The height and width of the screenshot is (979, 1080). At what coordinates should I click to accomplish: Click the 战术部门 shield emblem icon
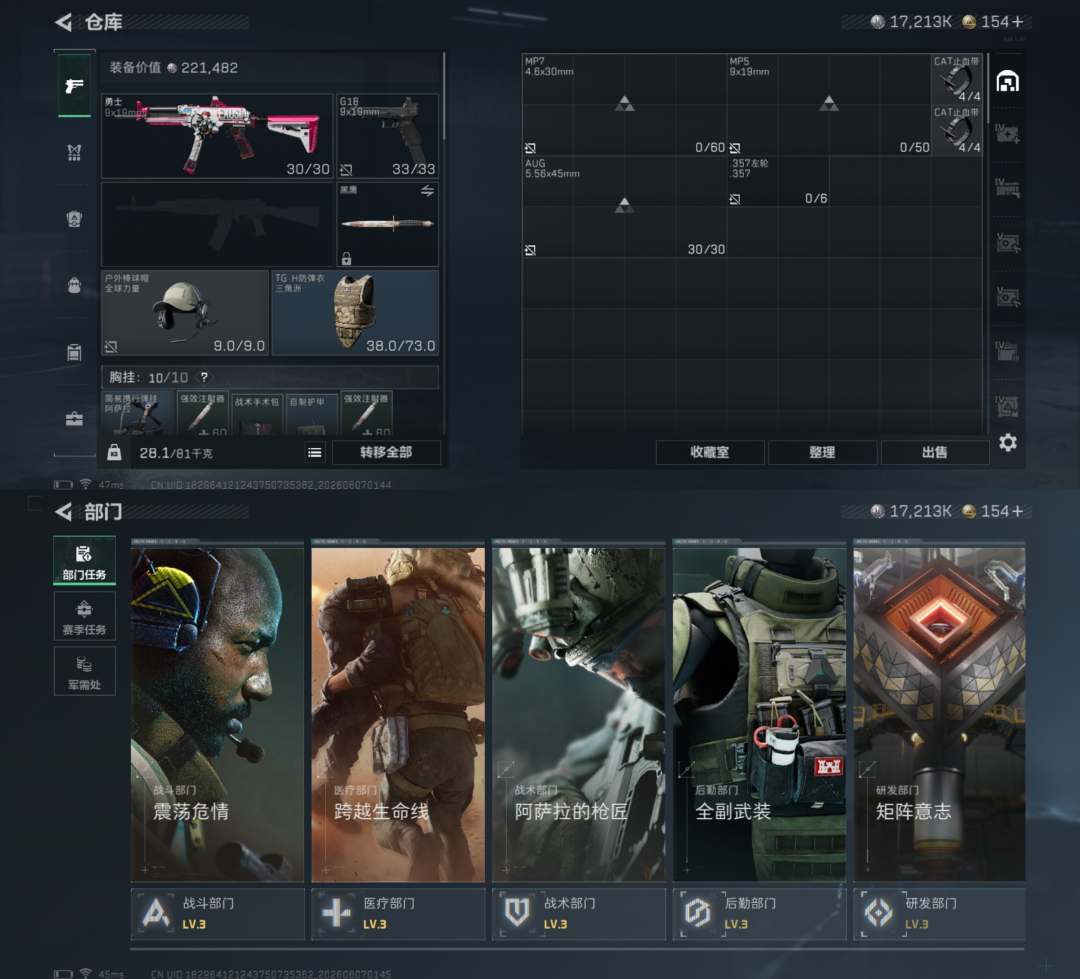click(517, 913)
